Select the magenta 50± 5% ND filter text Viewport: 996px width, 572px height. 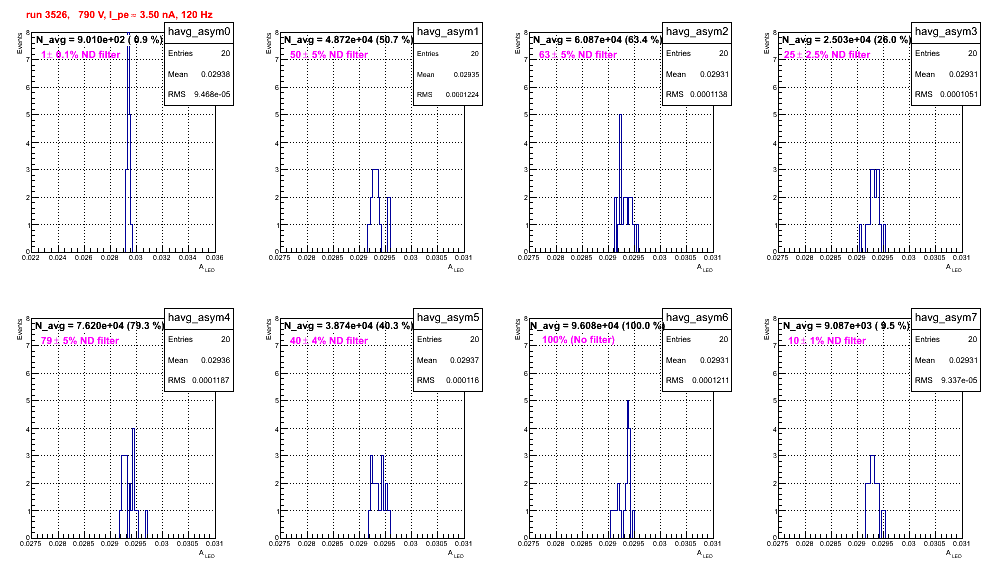click(x=329, y=55)
